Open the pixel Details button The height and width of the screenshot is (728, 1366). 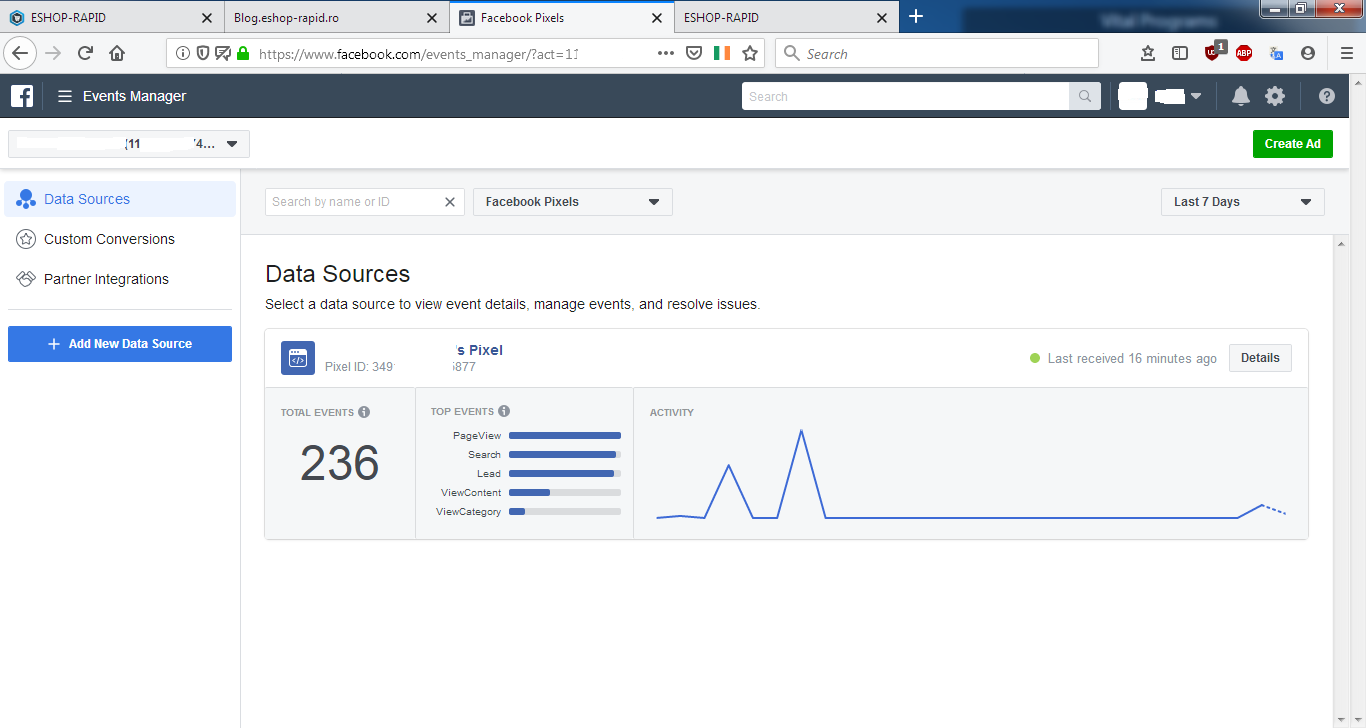tap(1260, 358)
